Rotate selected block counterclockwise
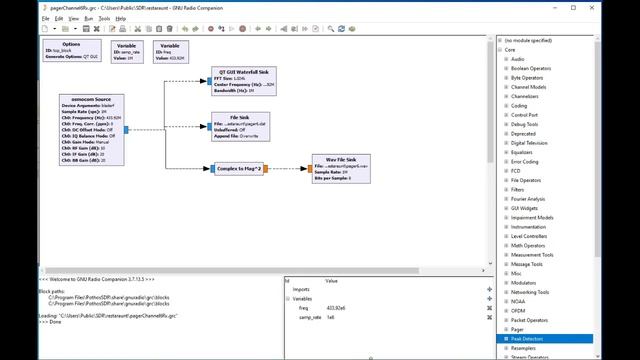Viewport: 640px width, 360px height. tap(258, 29)
